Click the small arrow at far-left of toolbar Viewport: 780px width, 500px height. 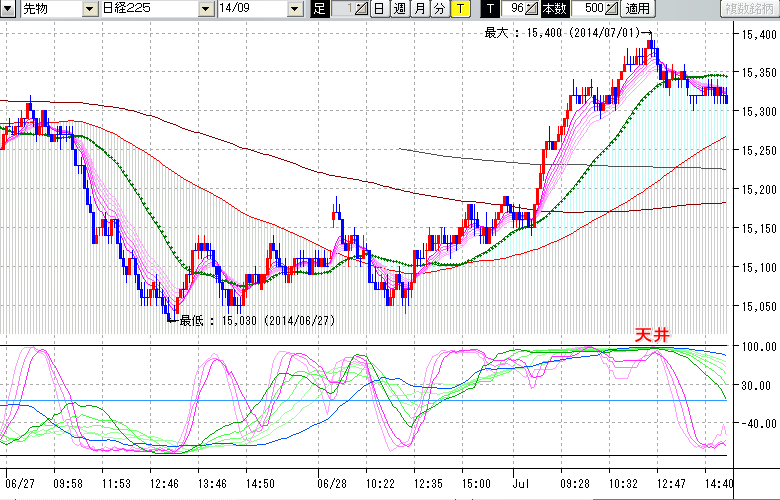pos(10,9)
